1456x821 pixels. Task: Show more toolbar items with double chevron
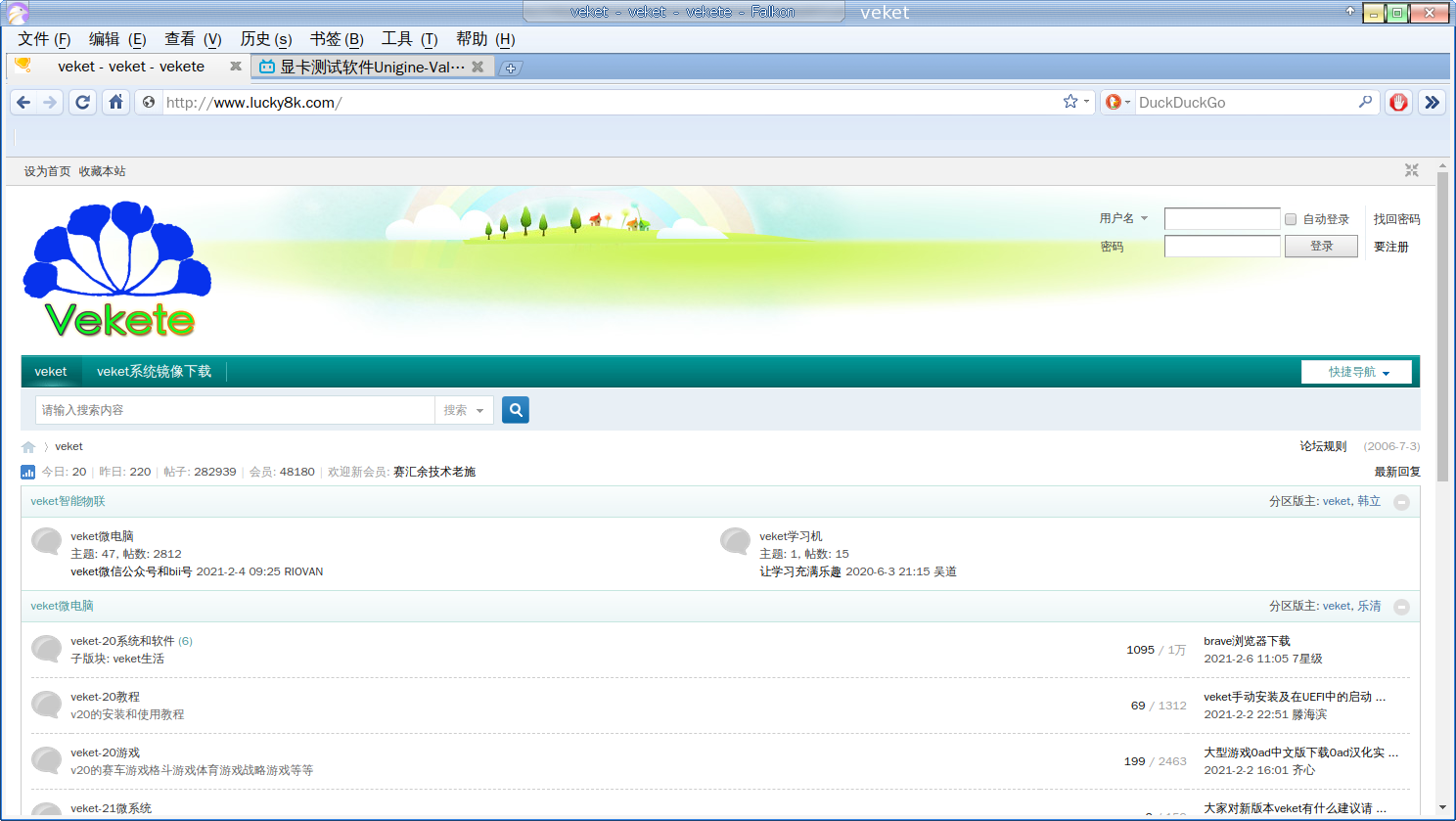click(x=1432, y=102)
